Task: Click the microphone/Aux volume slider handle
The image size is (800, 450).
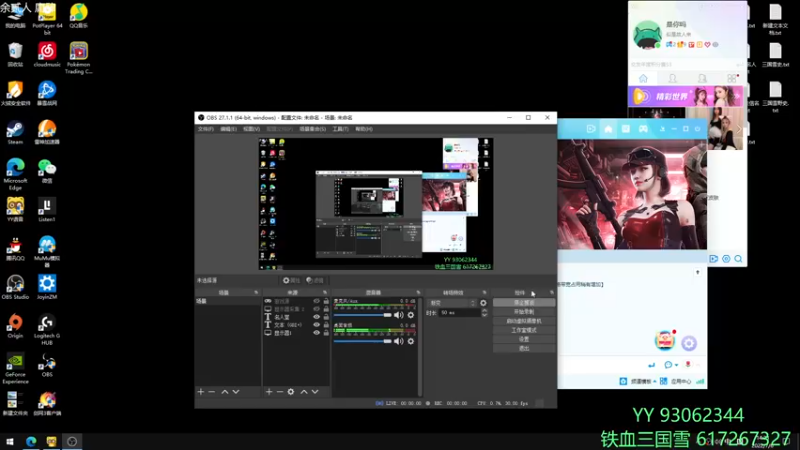Action: pos(387,315)
